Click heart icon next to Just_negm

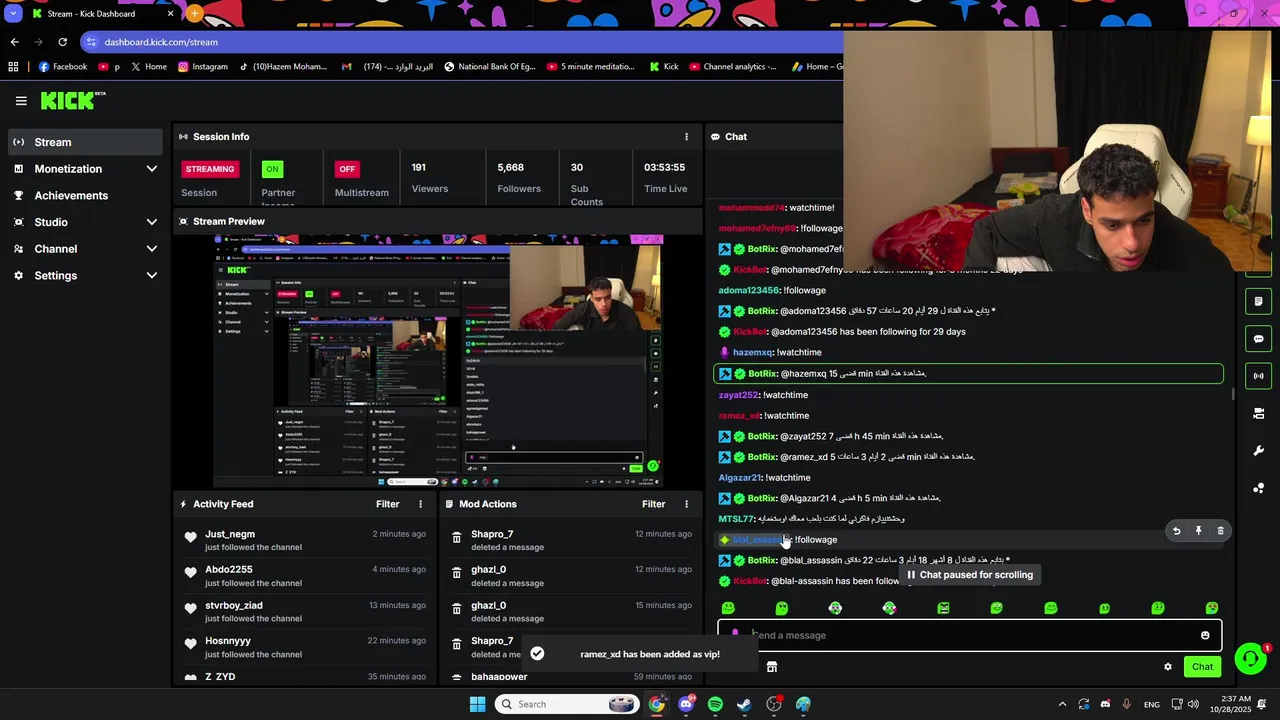click(x=190, y=538)
